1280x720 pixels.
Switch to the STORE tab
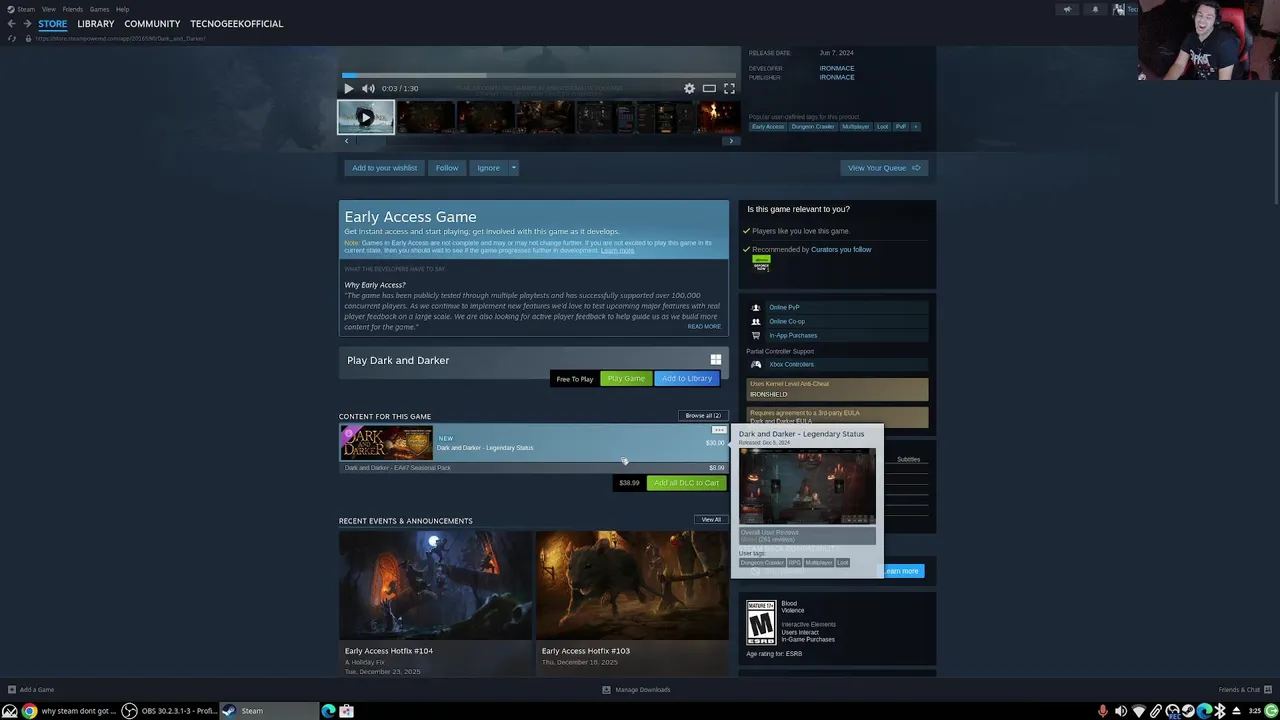[53, 24]
